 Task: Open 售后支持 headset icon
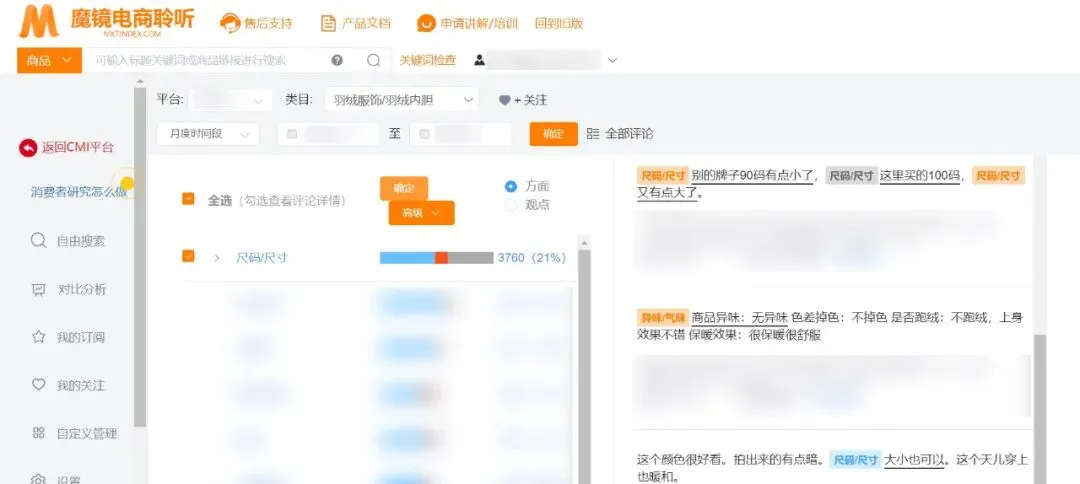click(230, 23)
